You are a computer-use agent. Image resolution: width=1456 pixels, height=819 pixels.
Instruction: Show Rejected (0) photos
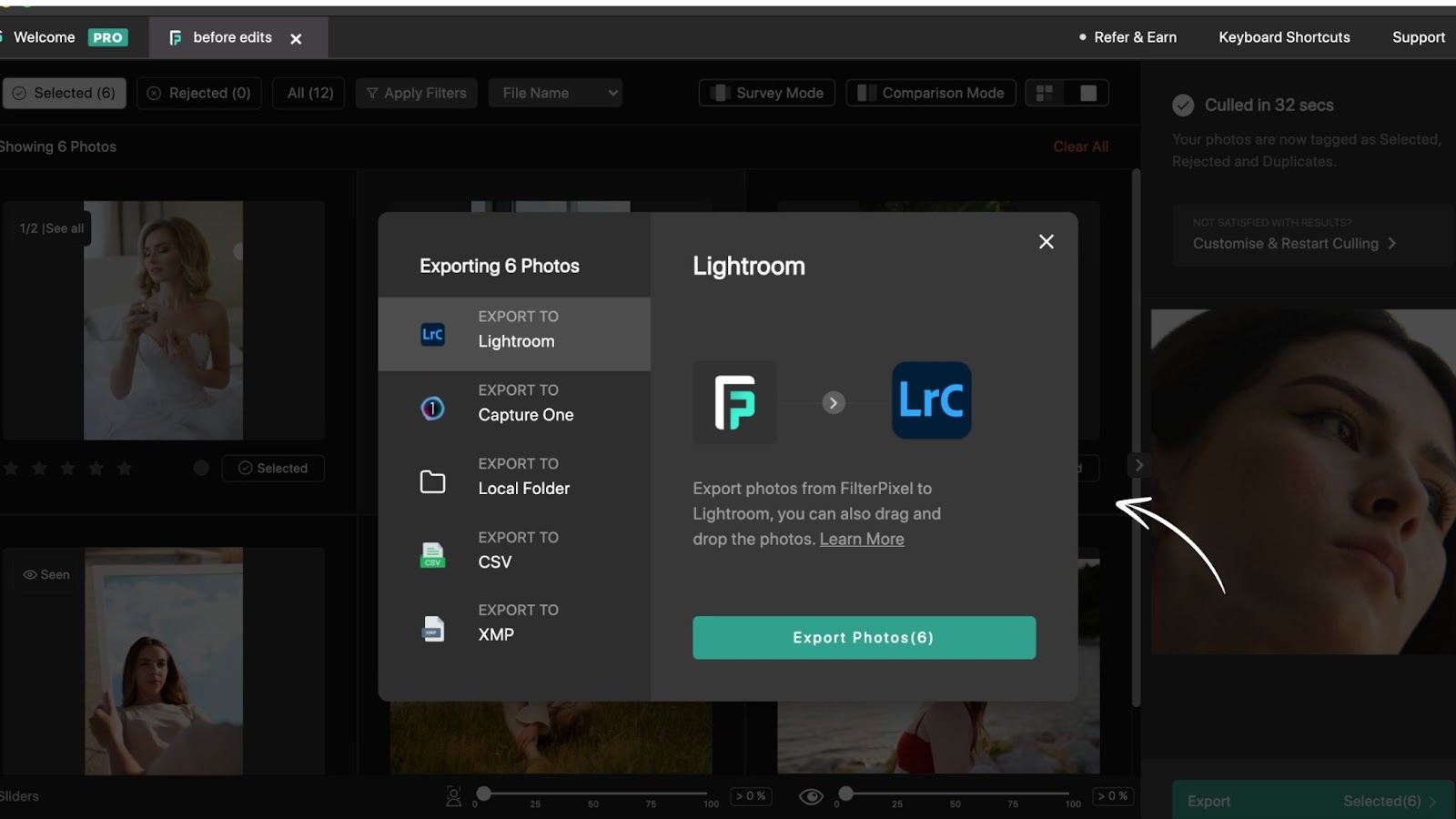pyautogui.click(x=199, y=93)
